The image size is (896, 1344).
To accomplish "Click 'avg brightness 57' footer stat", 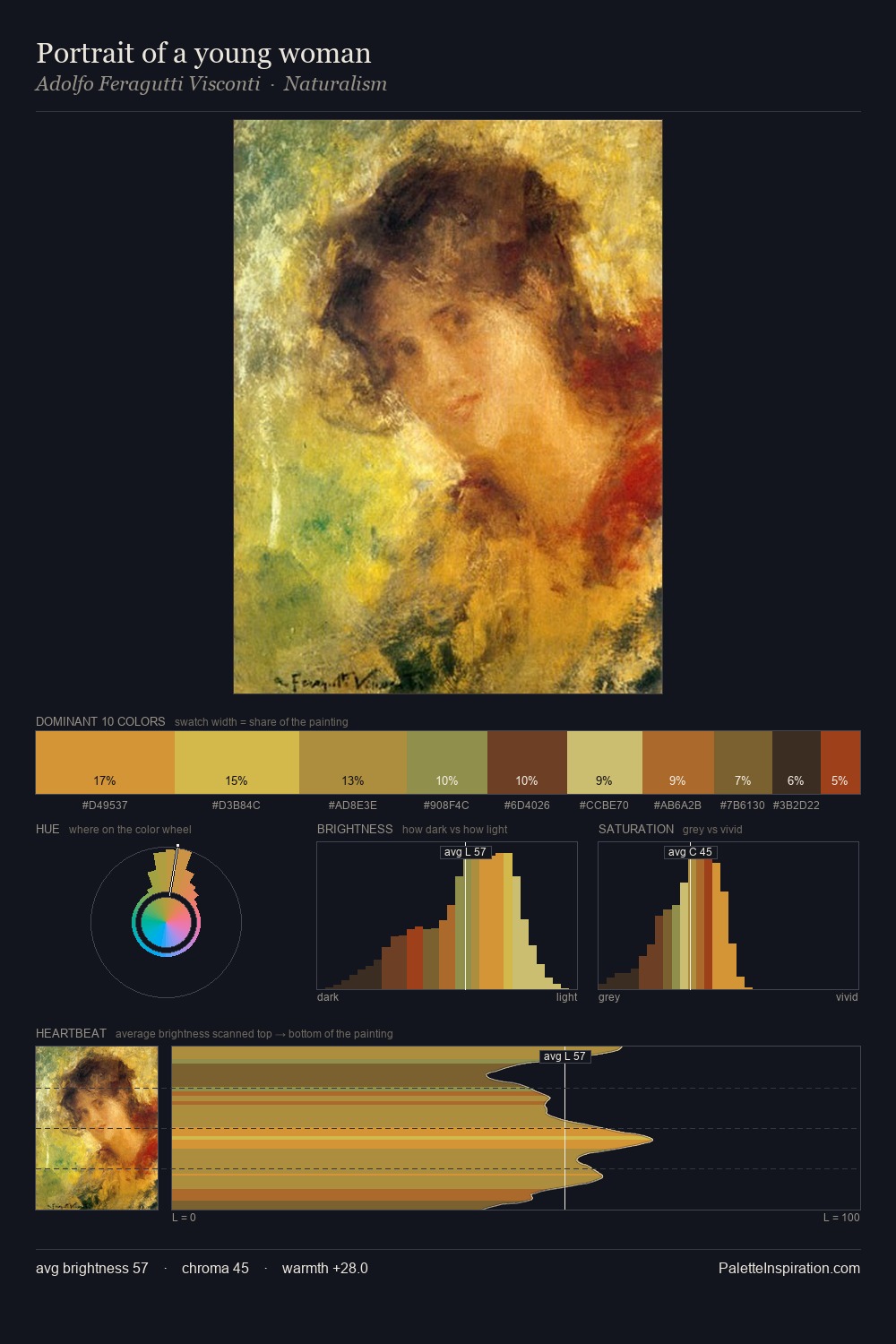I will [92, 1268].
